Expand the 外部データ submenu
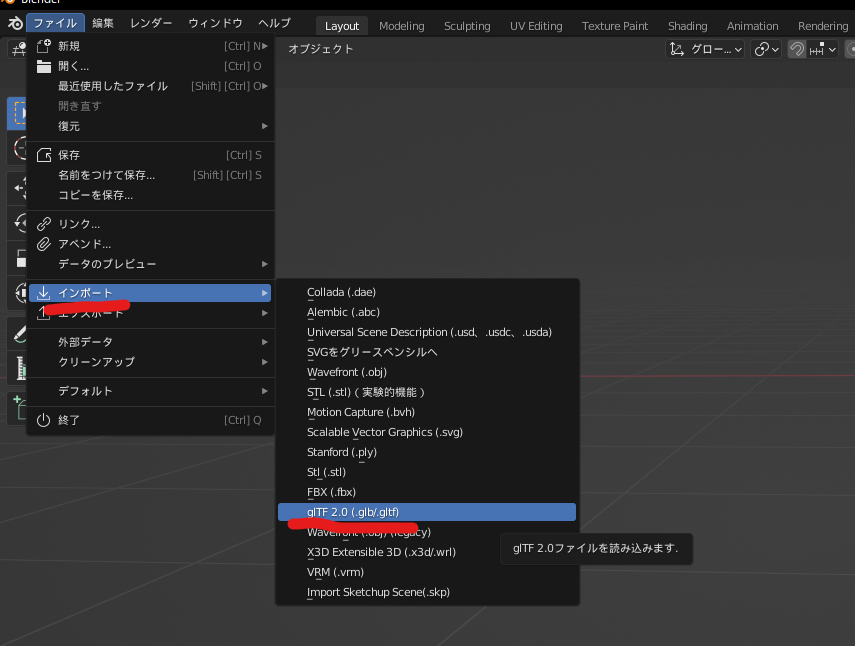Image resolution: width=855 pixels, height=646 pixels. tap(150, 342)
